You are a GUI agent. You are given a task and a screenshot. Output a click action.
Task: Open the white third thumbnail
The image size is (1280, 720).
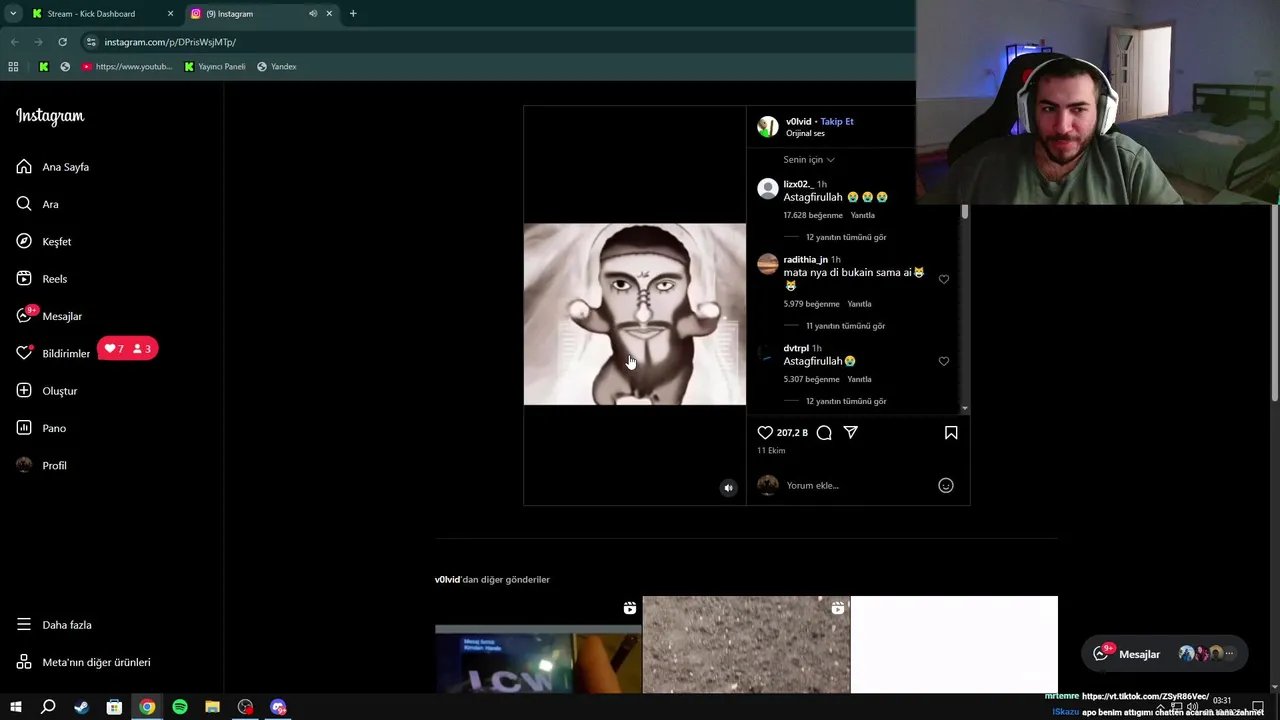coord(954,644)
